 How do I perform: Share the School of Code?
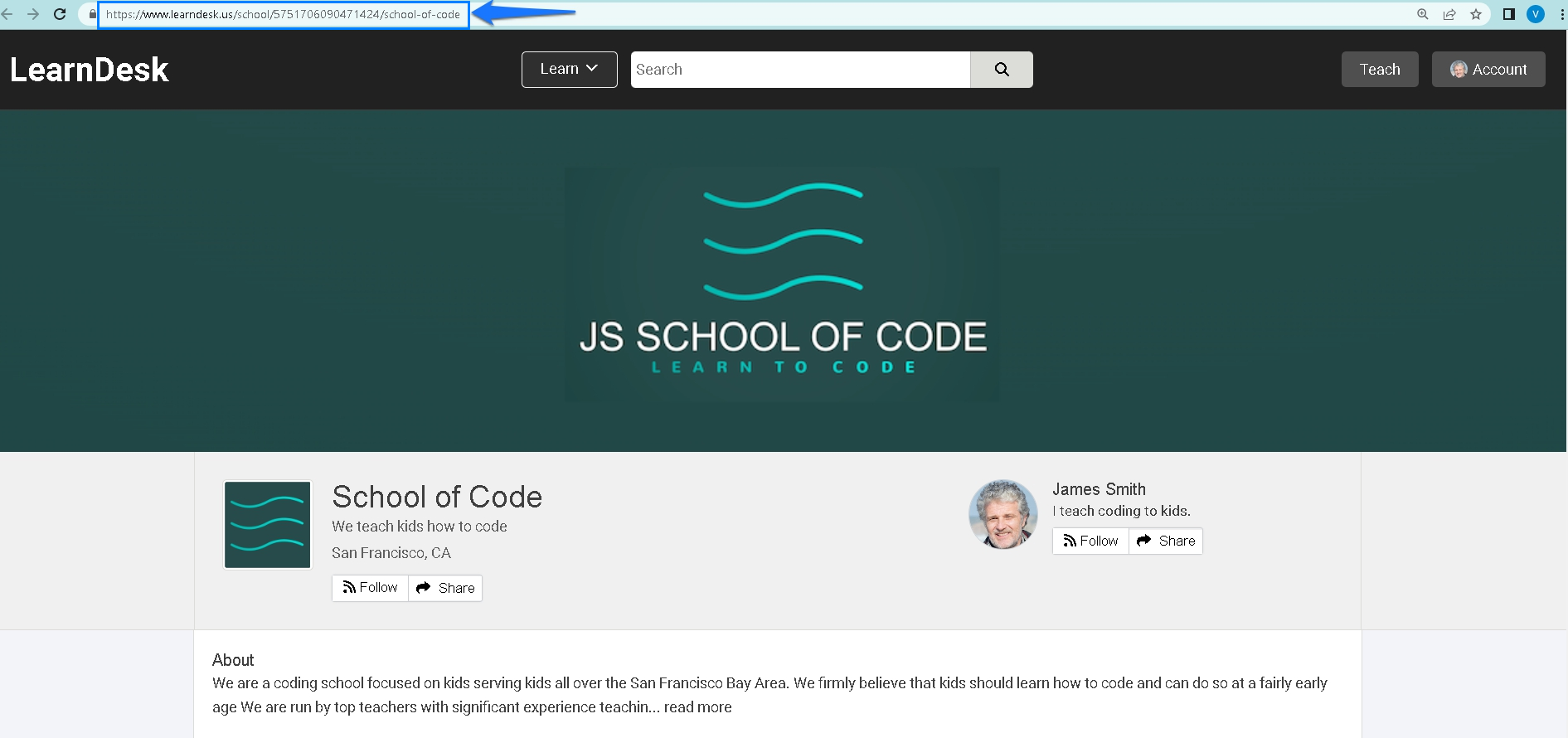[445, 588]
